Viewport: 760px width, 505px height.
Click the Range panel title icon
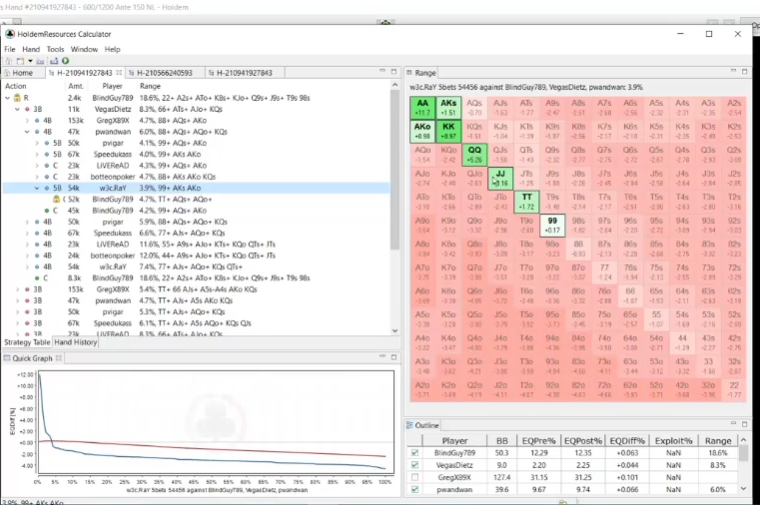click(x=409, y=73)
